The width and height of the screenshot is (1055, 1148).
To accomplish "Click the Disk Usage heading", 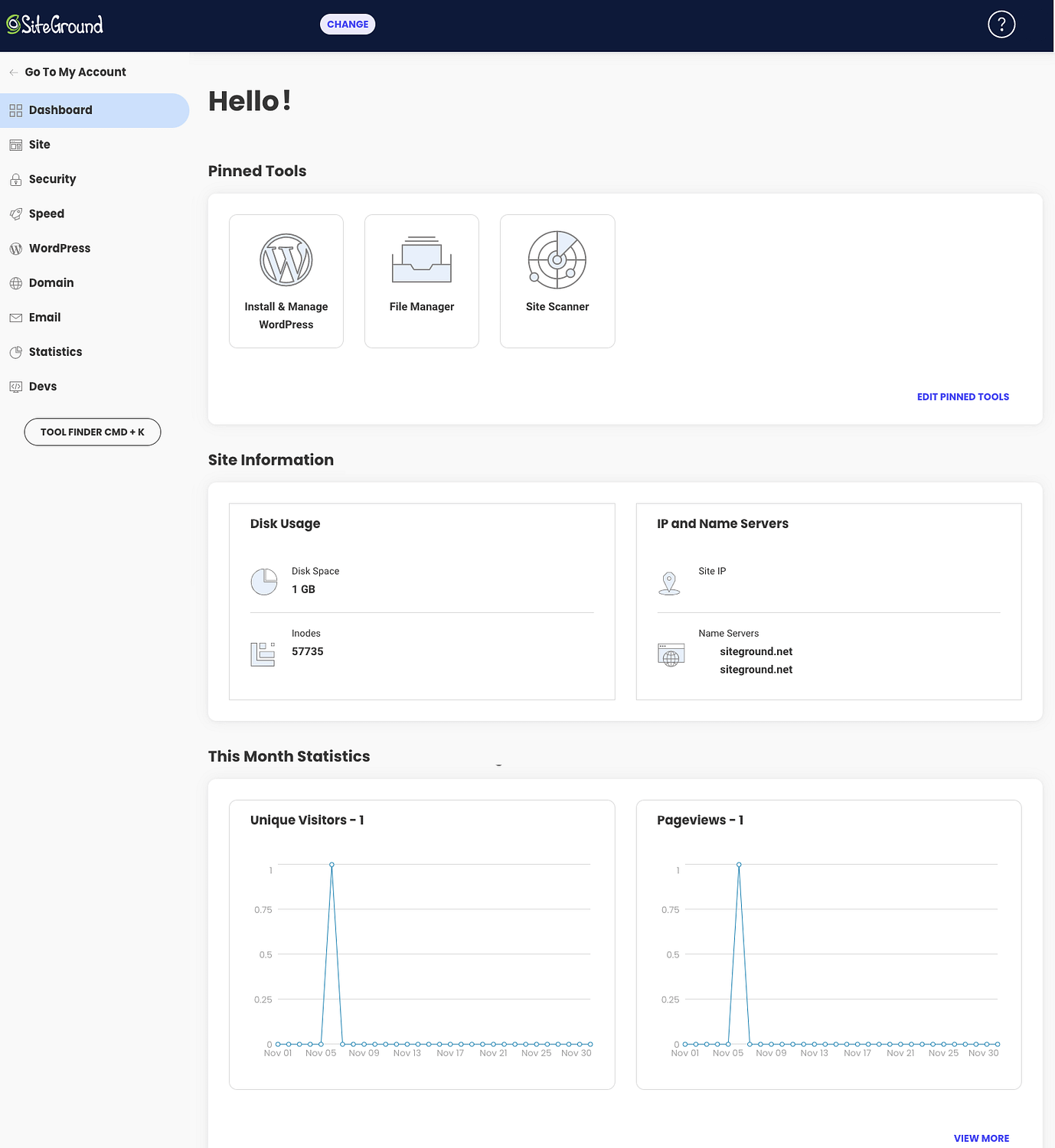I will [x=286, y=523].
